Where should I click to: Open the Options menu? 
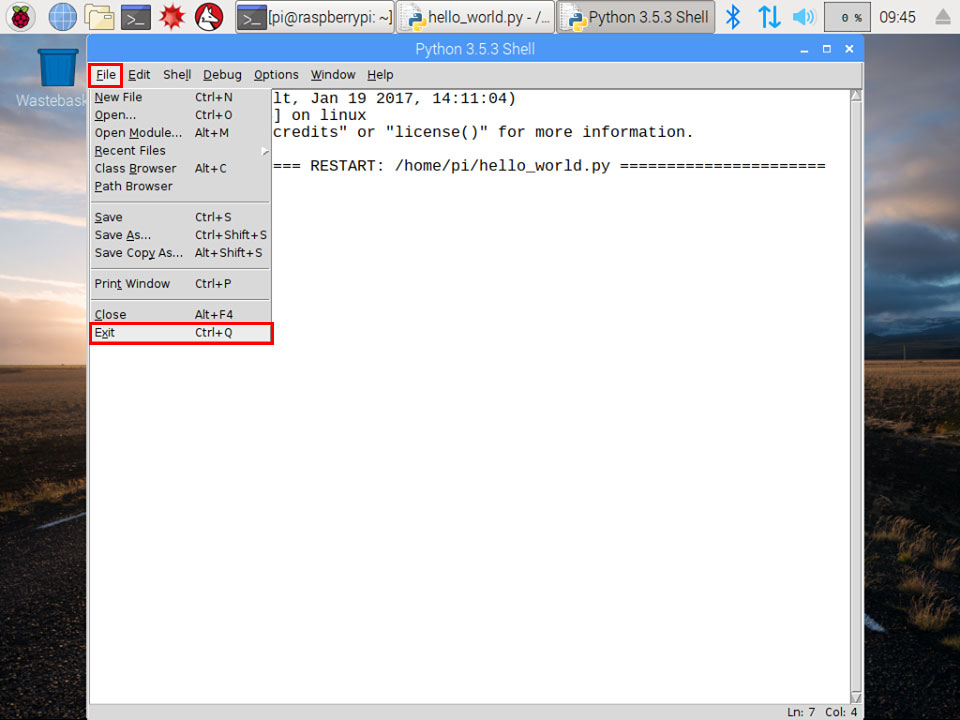276,75
